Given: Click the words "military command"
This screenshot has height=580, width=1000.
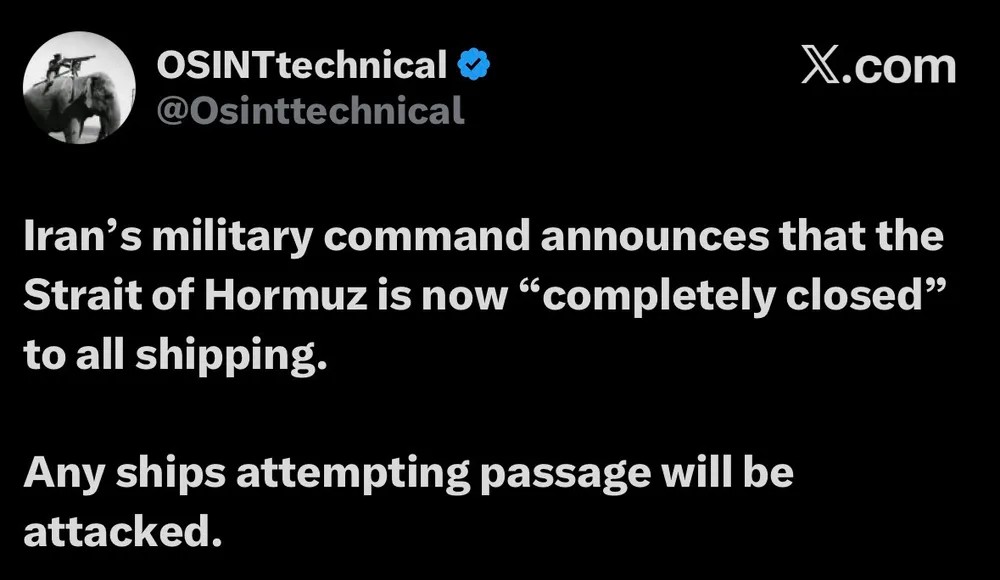Looking at the screenshot, I should [x=341, y=237].
